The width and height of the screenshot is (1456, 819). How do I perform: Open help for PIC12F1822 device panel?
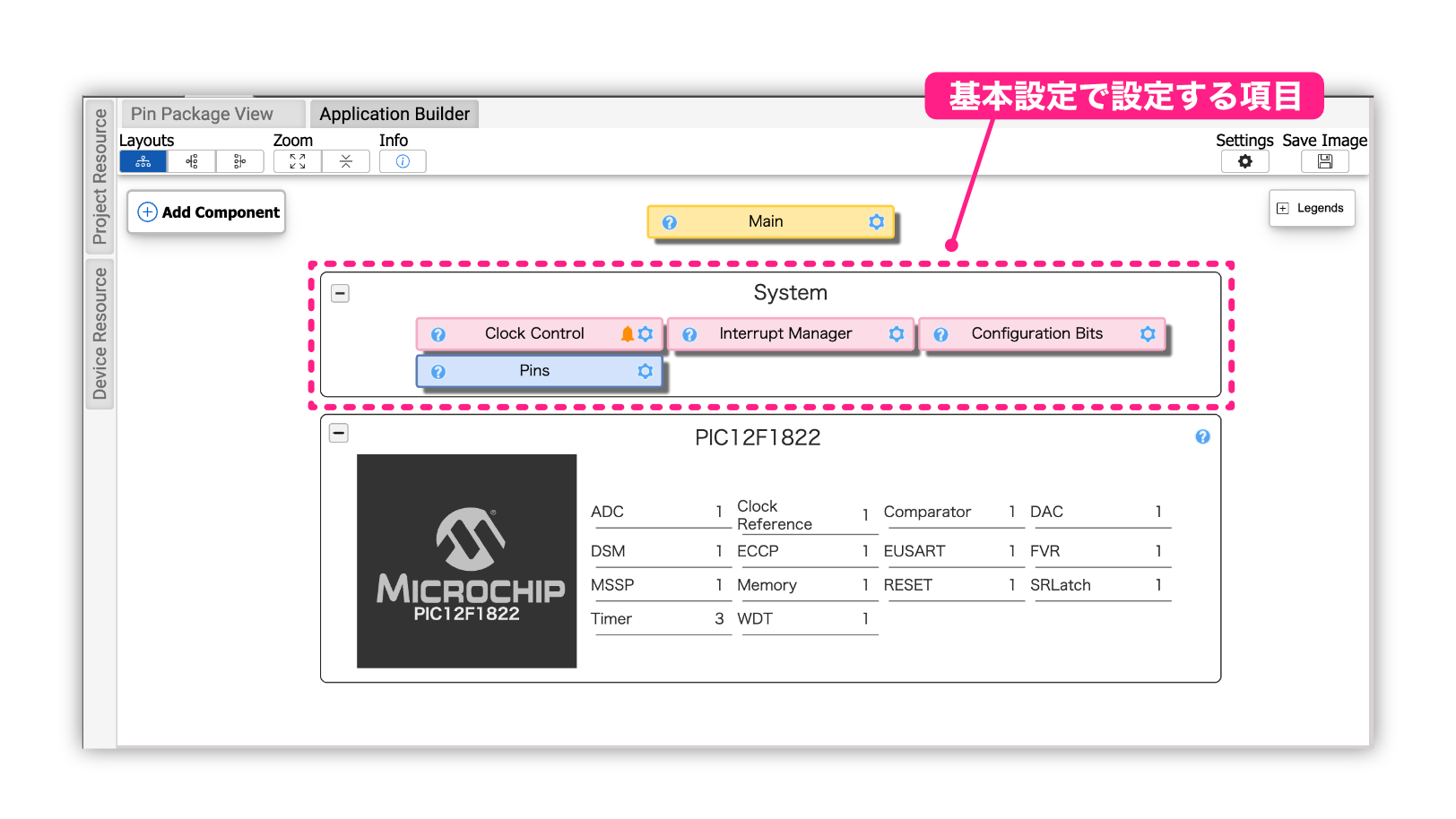click(1203, 436)
